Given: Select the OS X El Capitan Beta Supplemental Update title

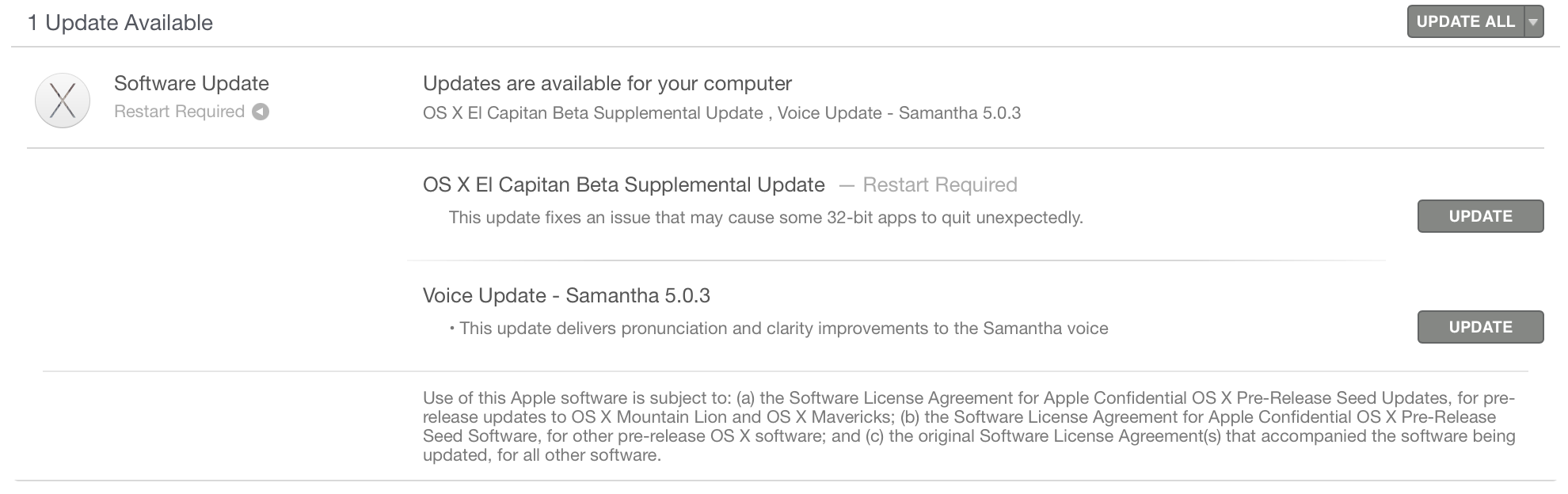Looking at the screenshot, I should (622, 184).
